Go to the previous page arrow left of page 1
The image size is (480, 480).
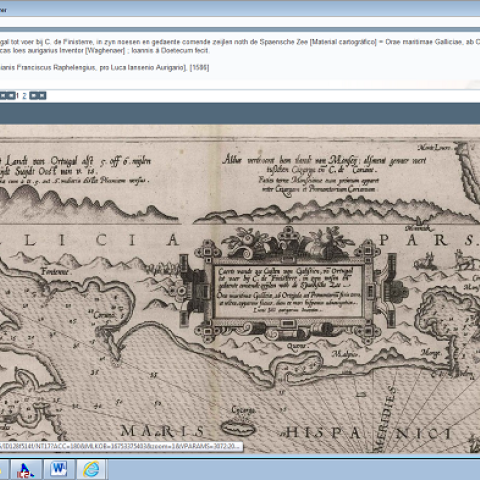point(11,96)
